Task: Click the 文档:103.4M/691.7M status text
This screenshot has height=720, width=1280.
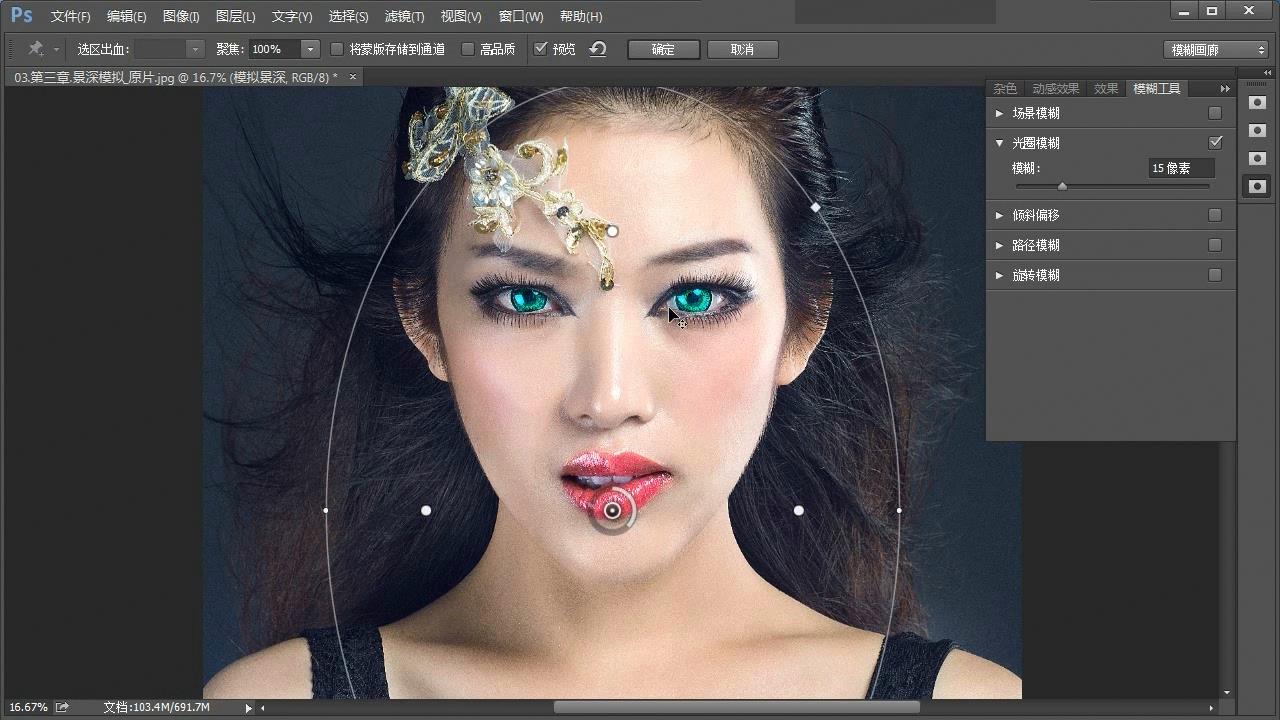Action: pyautogui.click(x=157, y=707)
